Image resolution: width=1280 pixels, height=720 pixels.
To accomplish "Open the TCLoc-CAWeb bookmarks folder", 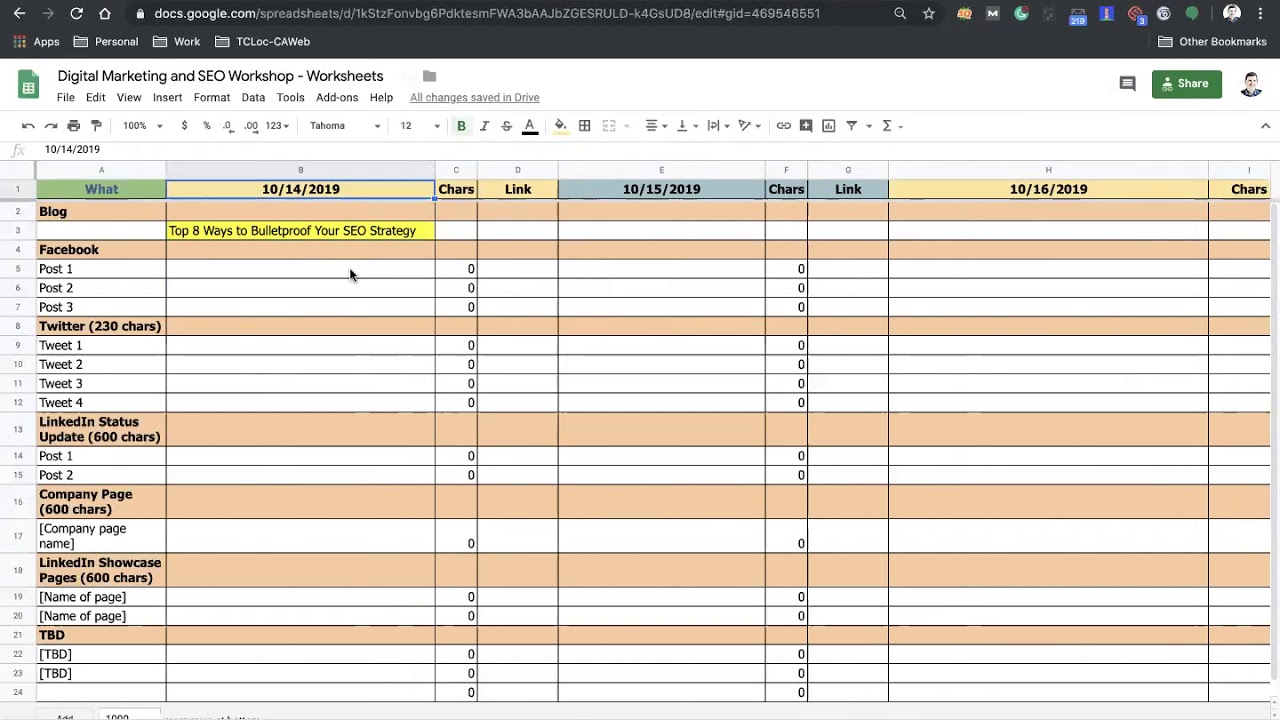I will point(263,42).
